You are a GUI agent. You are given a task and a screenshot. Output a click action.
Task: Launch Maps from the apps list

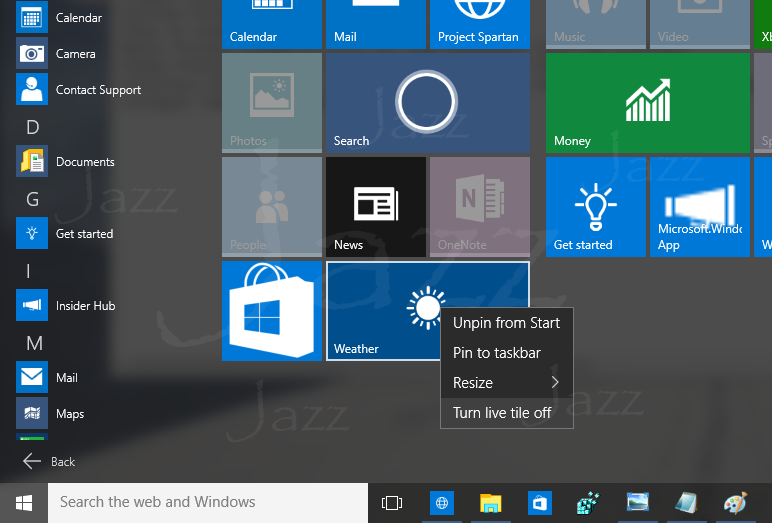(50, 414)
